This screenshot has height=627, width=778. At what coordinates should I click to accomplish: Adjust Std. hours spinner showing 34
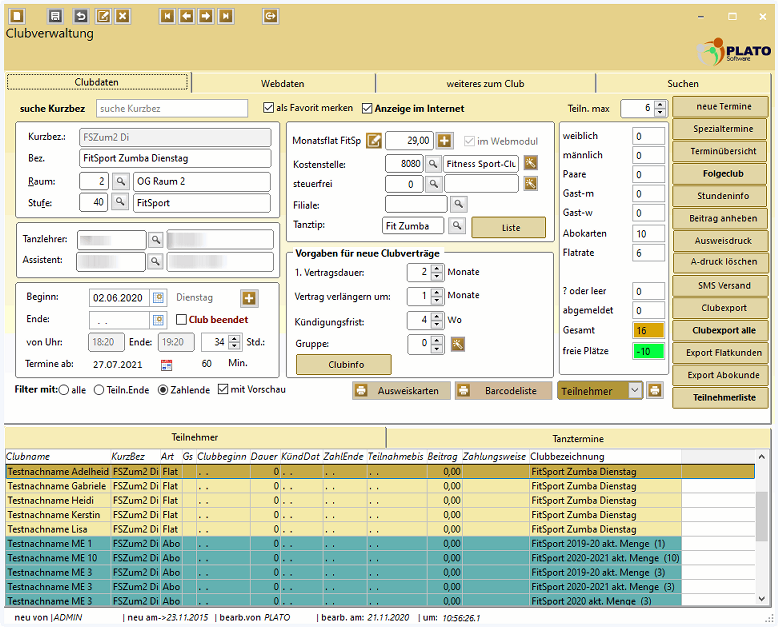tap(235, 342)
